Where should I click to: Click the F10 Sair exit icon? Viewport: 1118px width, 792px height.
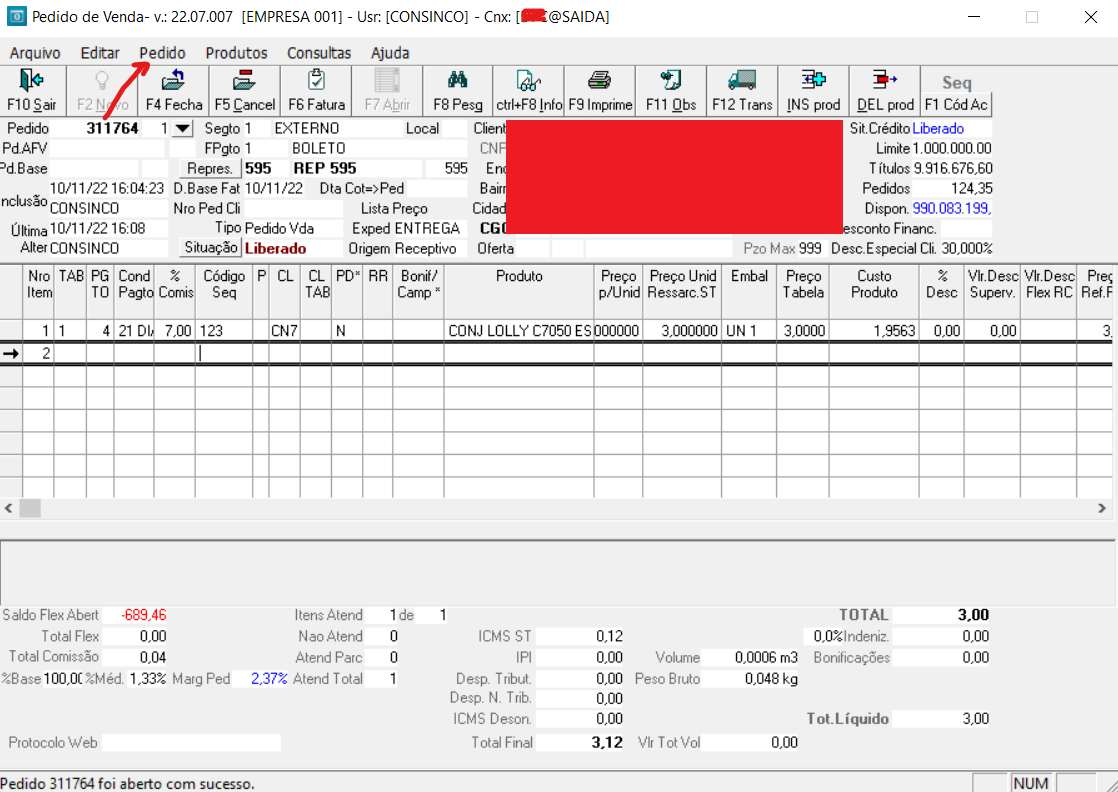pyautogui.click(x=32, y=80)
